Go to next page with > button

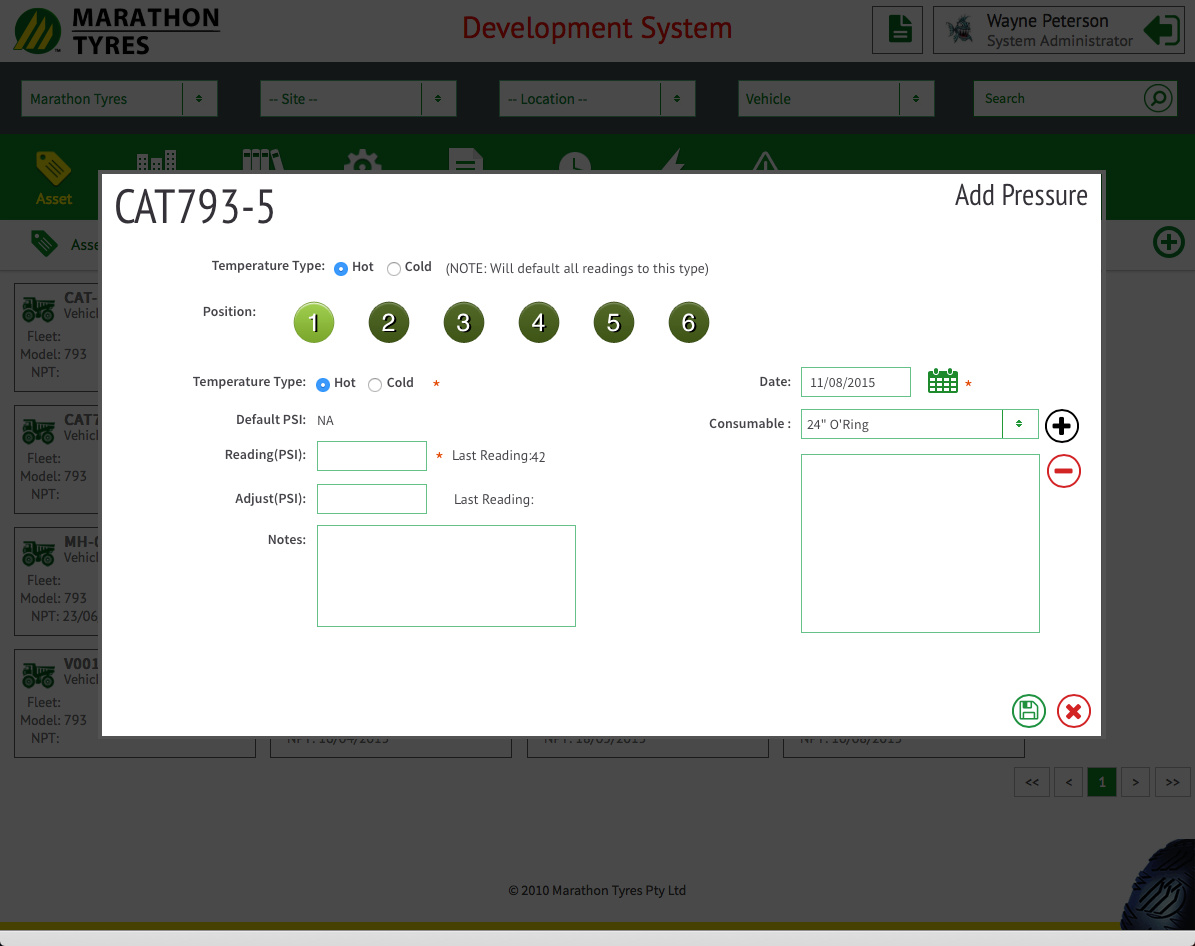tap(1135, 782)
